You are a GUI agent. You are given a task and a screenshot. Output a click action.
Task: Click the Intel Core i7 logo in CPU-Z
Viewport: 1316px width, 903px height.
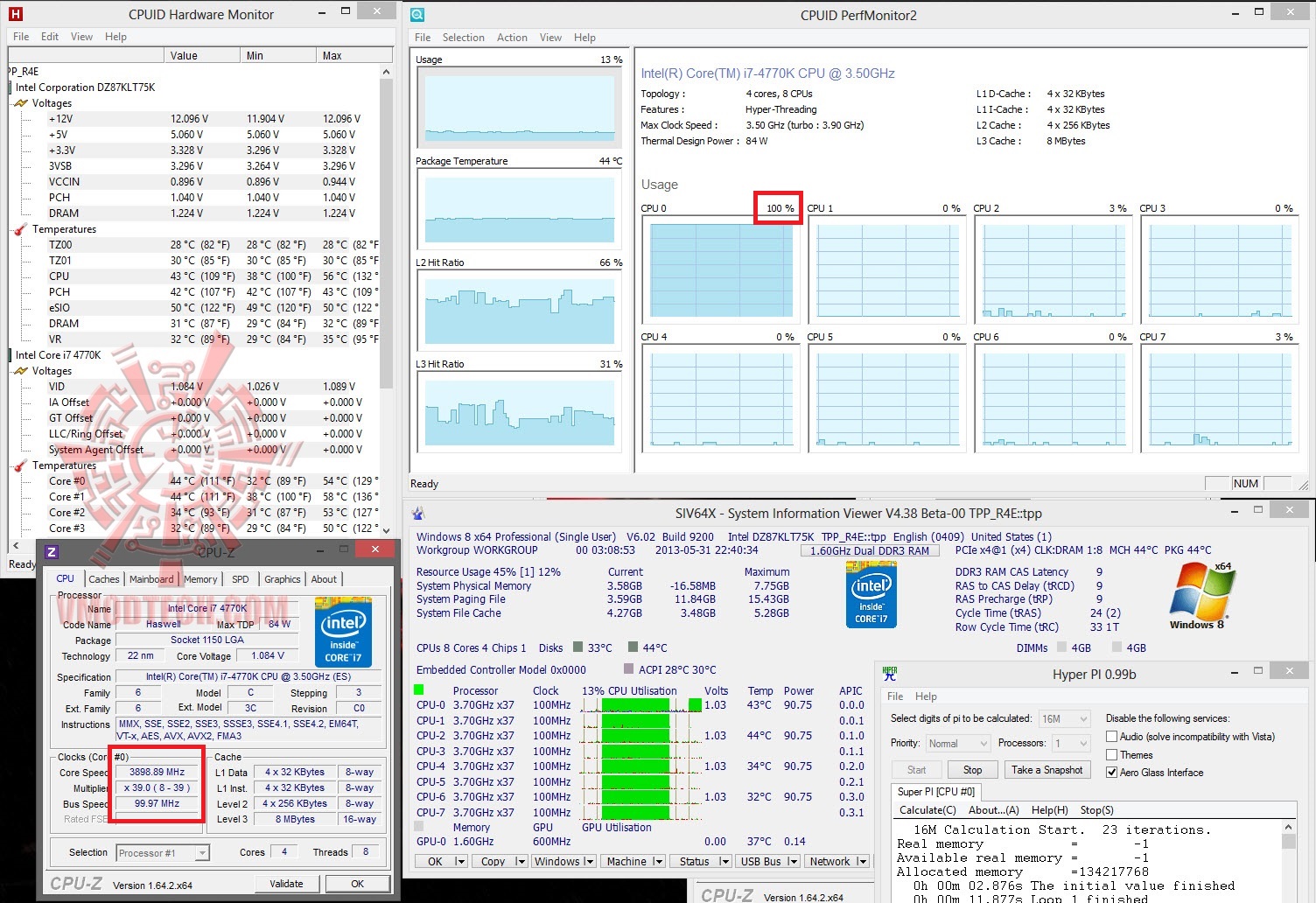[x=343, y=632]
